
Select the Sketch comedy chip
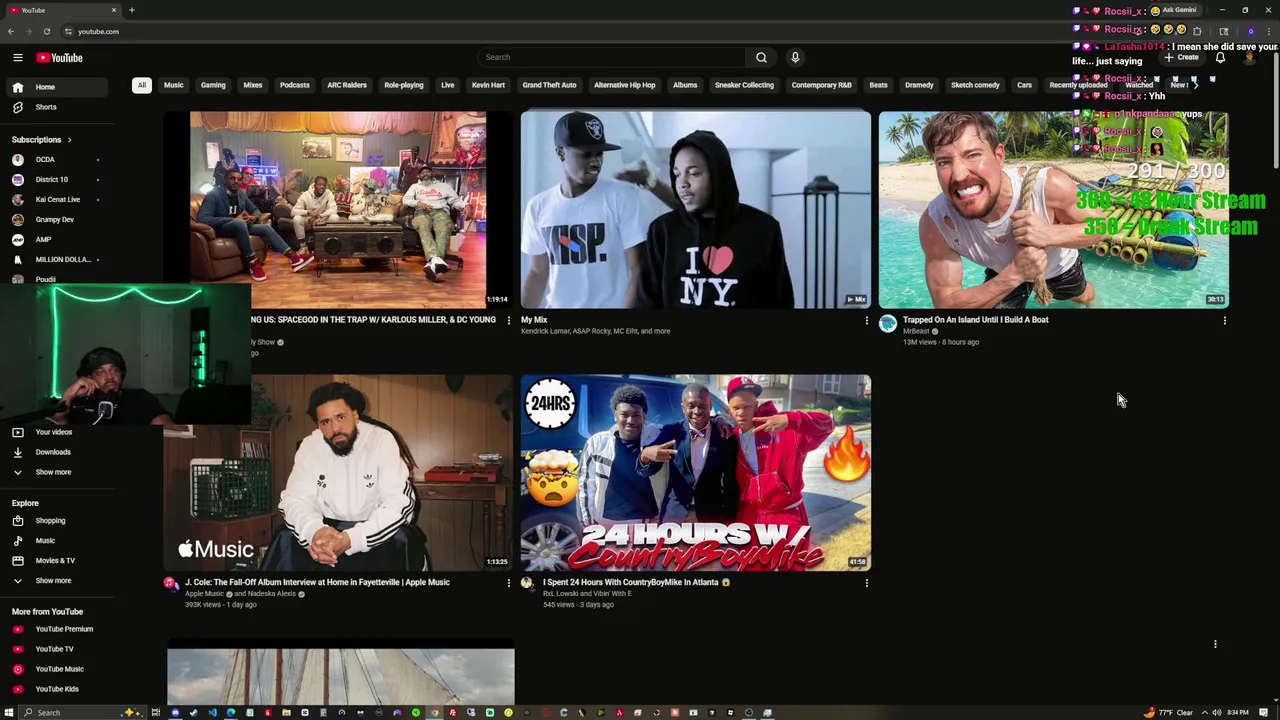click(x=975, y=85)
